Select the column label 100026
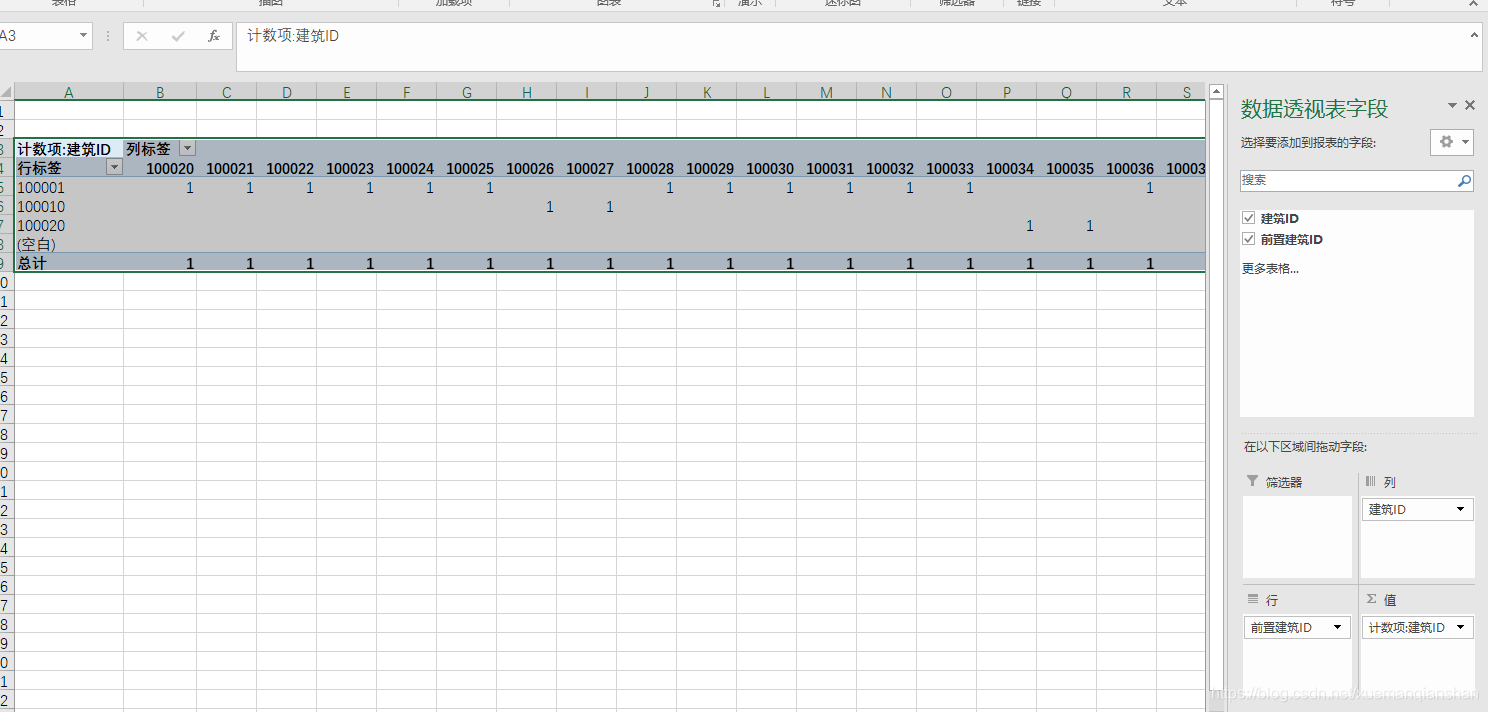The width and height of the screenshot is (1488, 712). click(530, 168)
